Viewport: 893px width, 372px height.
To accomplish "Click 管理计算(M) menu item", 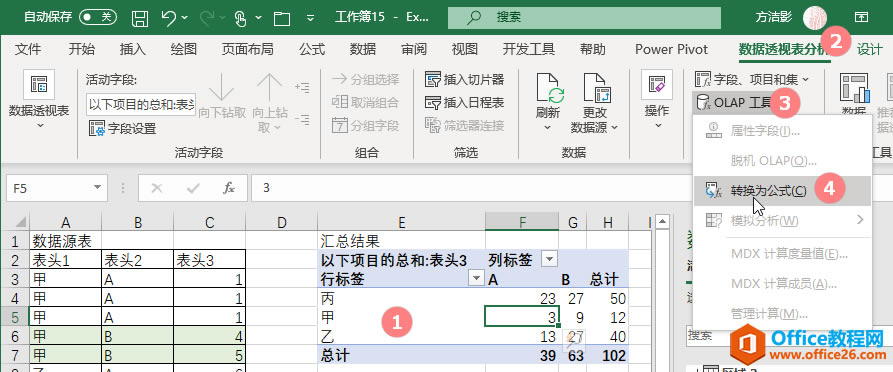I will point(782,313).
